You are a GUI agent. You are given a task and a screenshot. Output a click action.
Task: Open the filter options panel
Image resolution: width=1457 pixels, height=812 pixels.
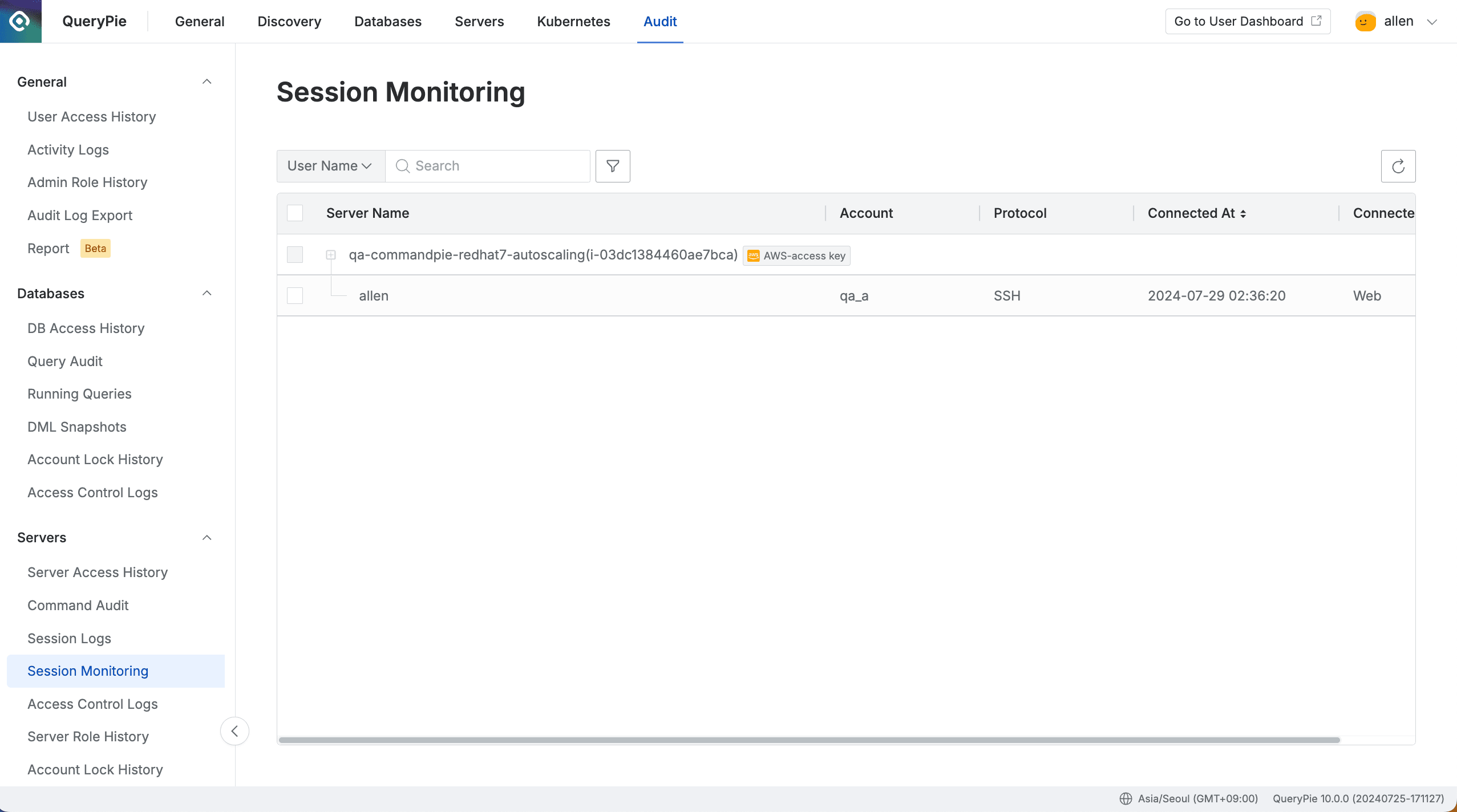(x=612, y=166)
